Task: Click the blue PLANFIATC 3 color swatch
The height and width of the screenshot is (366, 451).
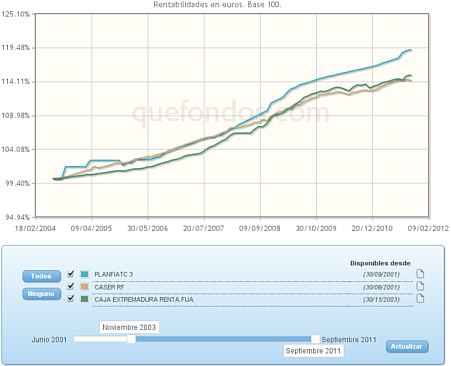Action: pos(84,274)
